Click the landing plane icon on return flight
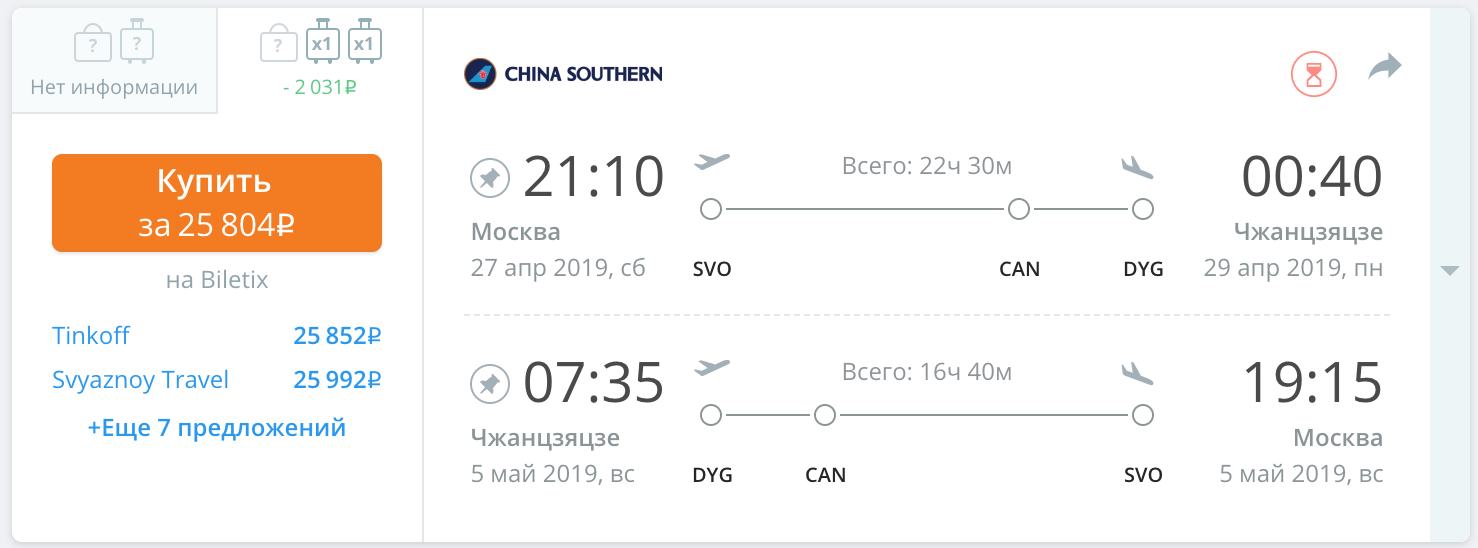 1138,372
